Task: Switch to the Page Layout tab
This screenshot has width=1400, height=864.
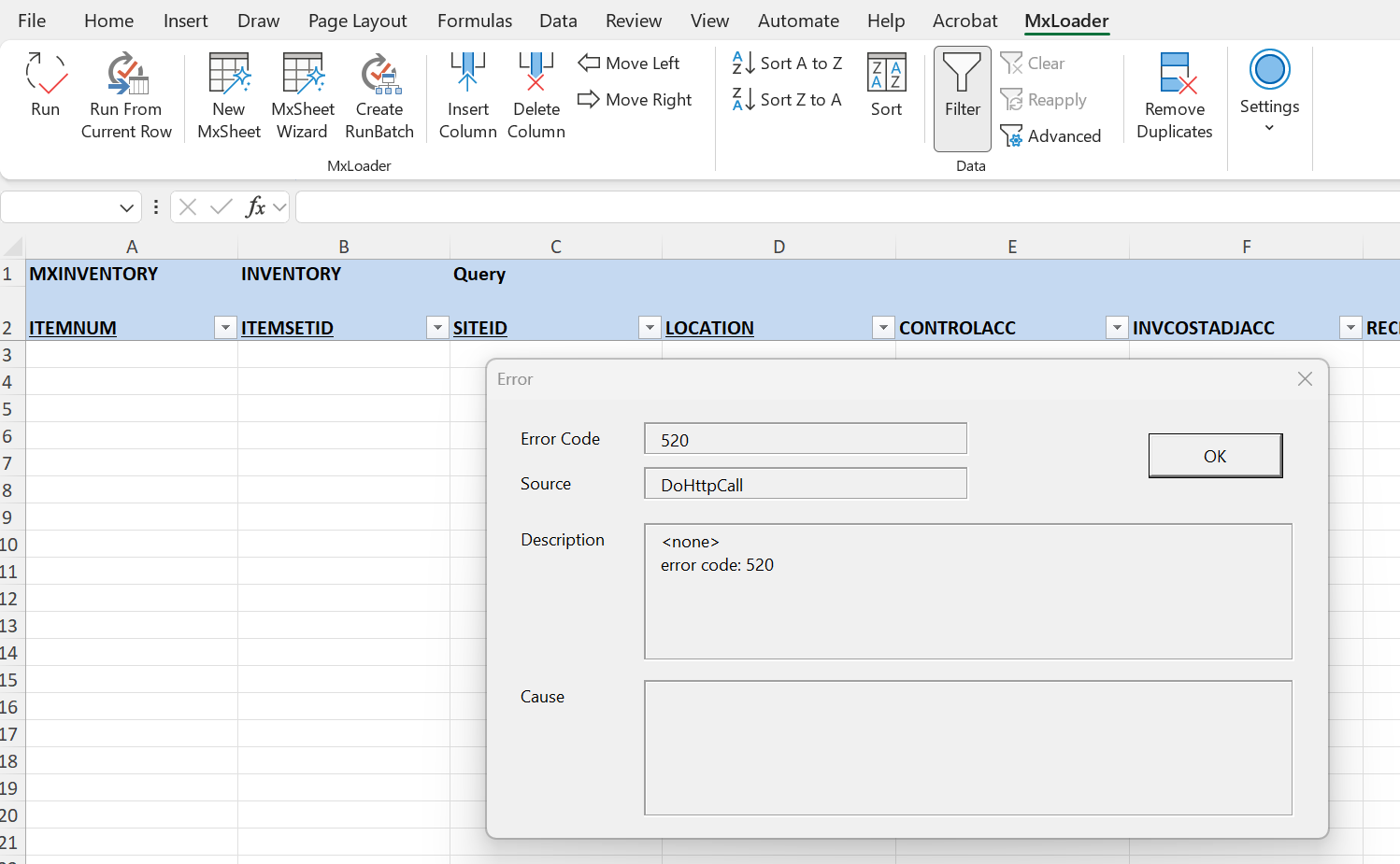Action: pyautogui.click(x=358, y=21)
